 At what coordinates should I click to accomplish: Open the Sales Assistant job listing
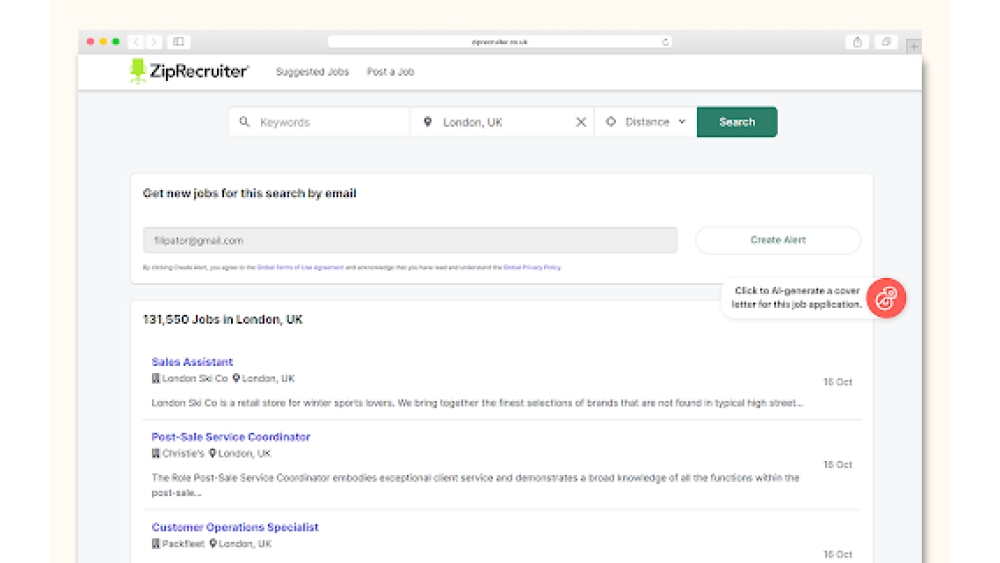point(192,362)
